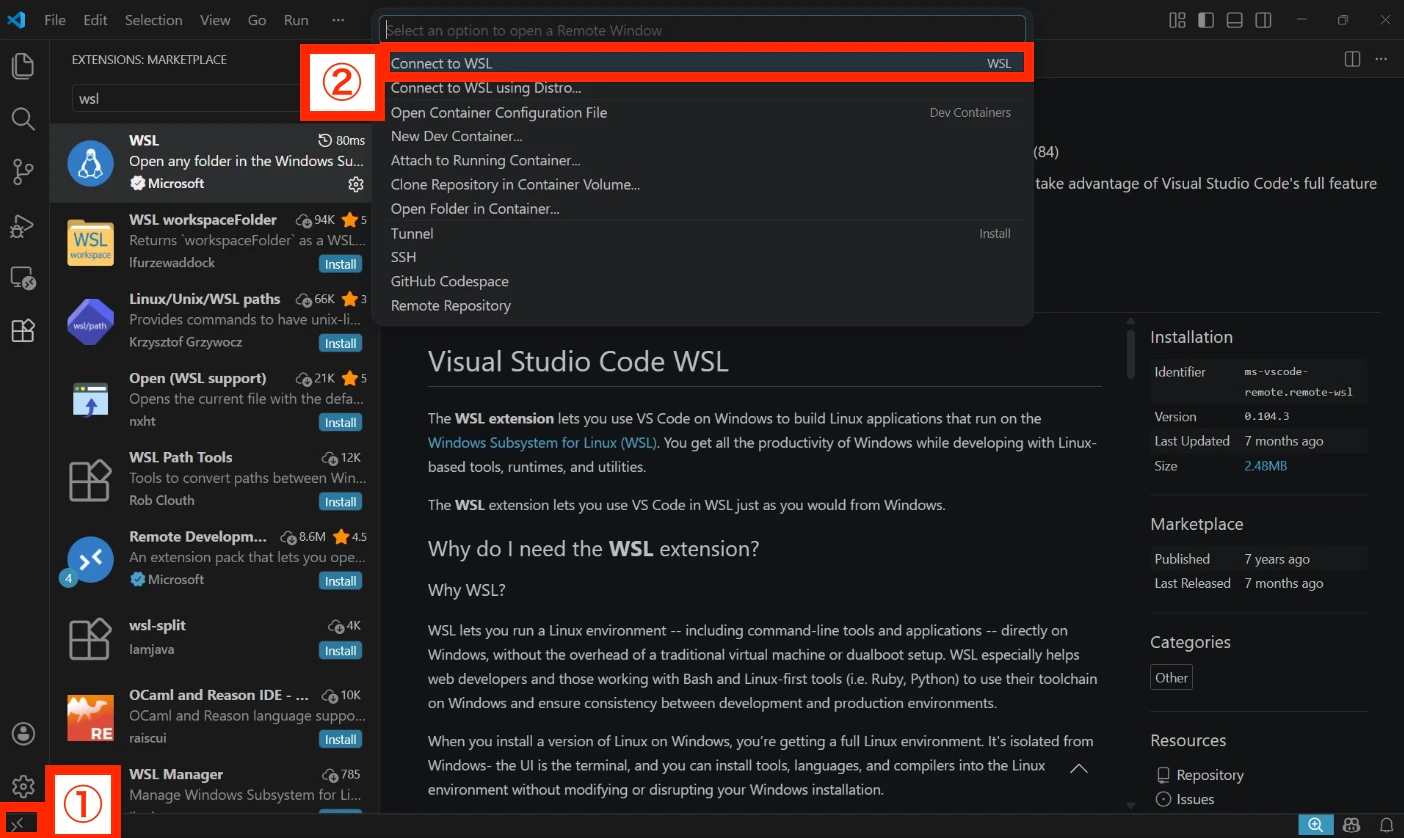Click the Remote Development extension icon
The image size is (1404, 838).
tap(90, 560)
